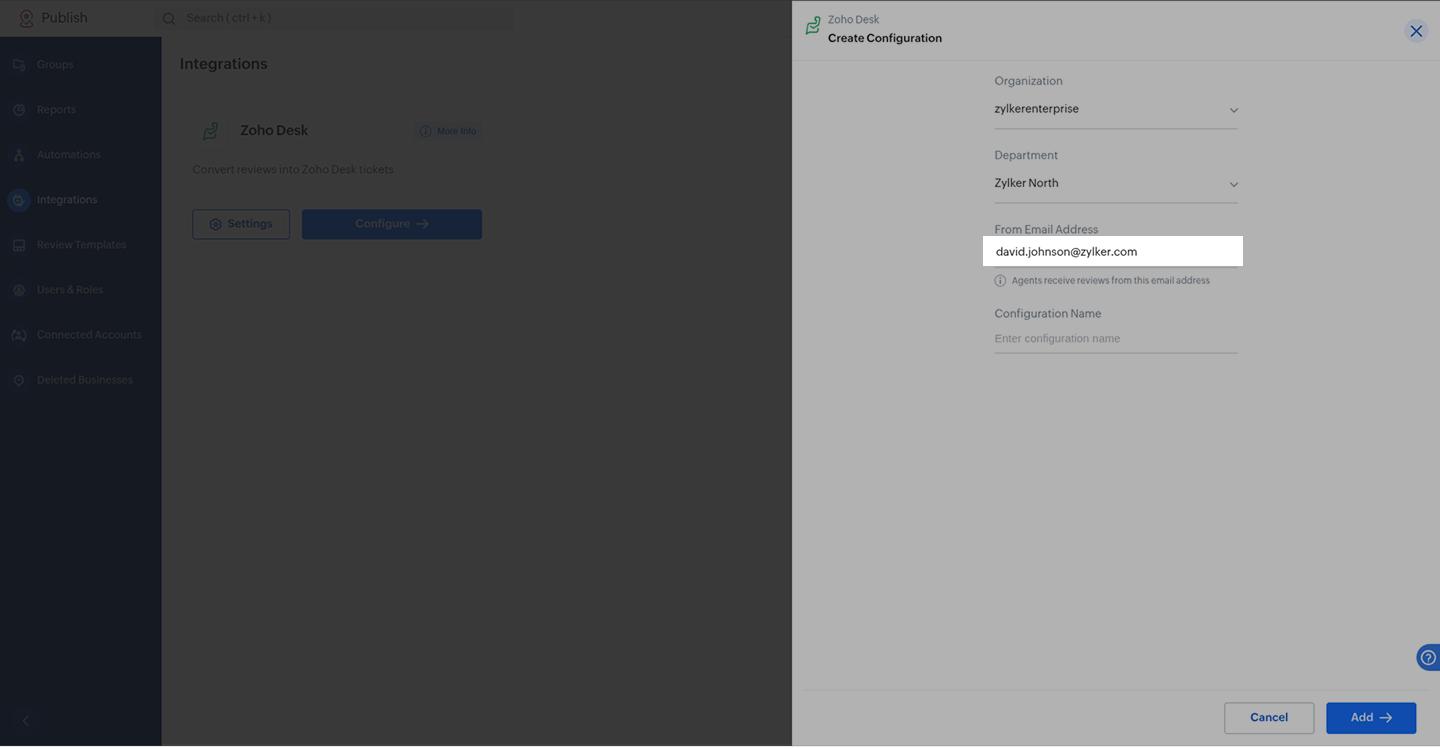Click the Add button
The width and height of the screenshot is (1440, 749).
[1371, 718]
